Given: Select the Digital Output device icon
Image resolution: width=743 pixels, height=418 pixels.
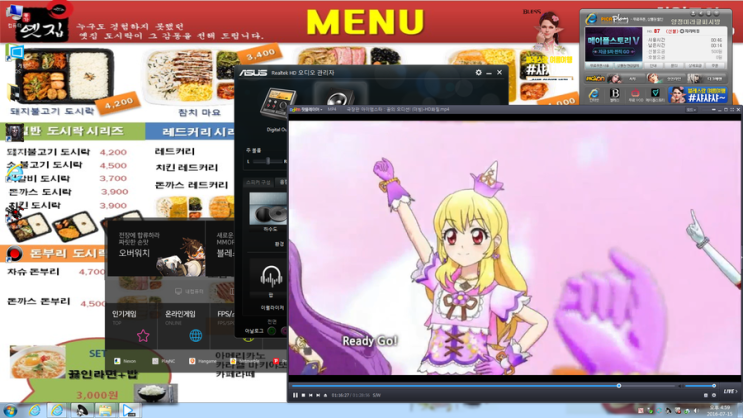Looking at the screenshot, I should 278,103.
